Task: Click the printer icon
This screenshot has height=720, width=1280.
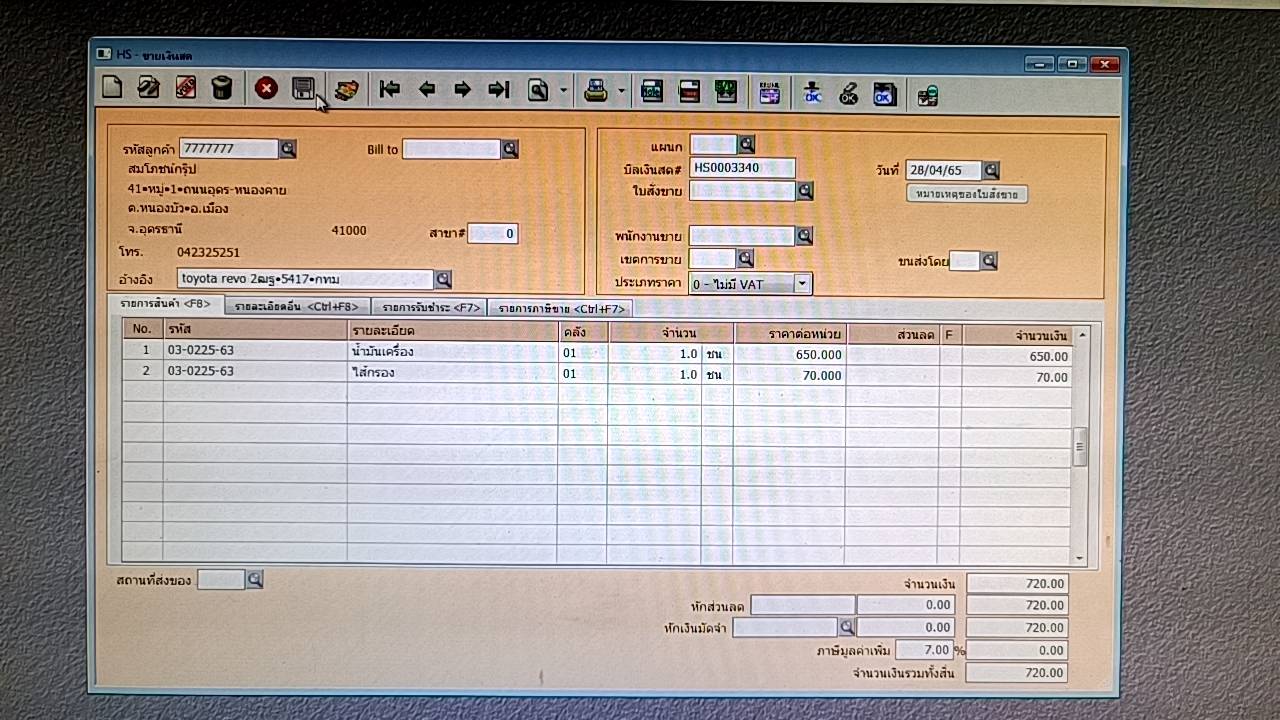Action: (596, 91)
